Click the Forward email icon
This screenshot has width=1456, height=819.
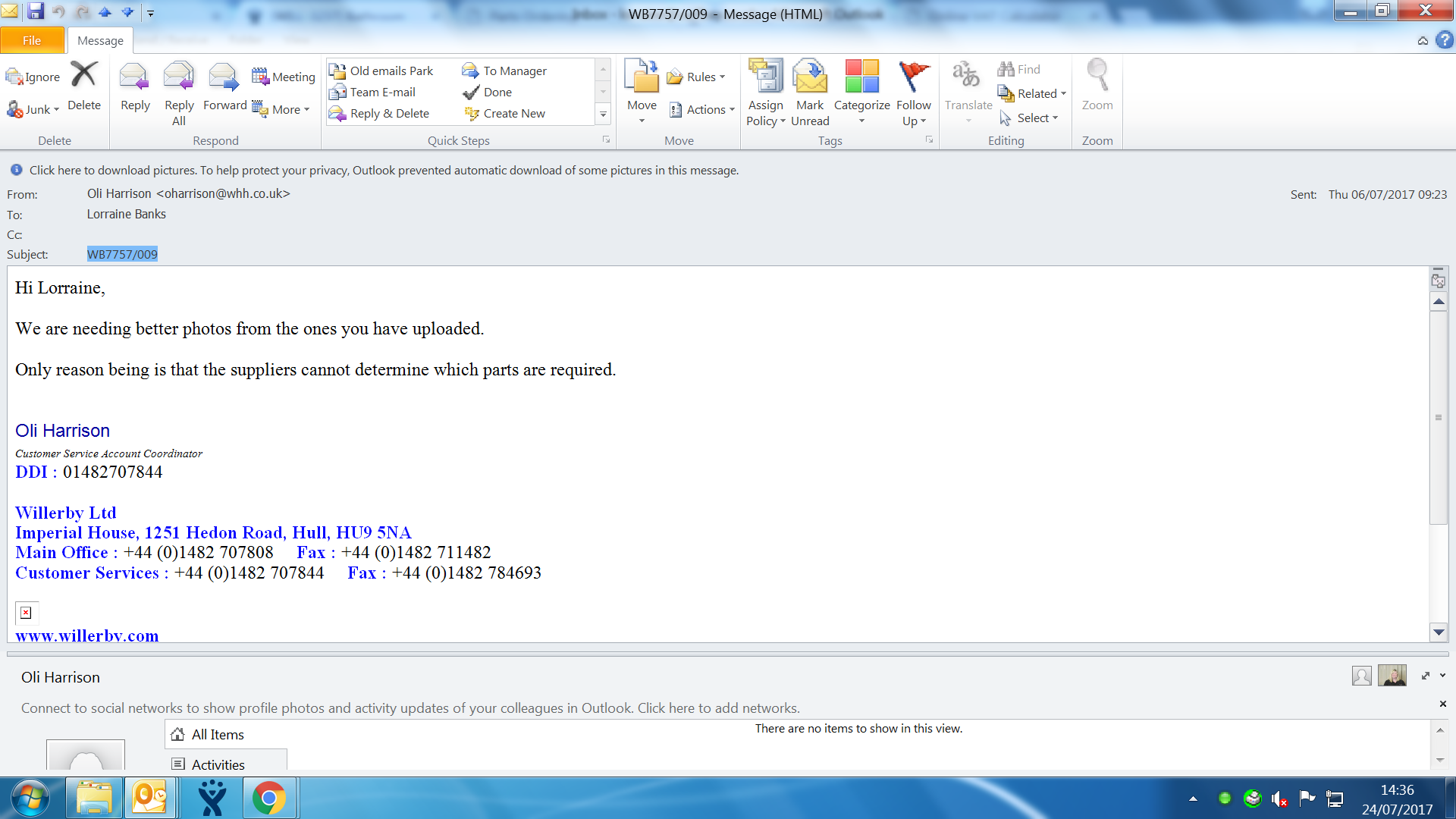click(x=224, y=77)
